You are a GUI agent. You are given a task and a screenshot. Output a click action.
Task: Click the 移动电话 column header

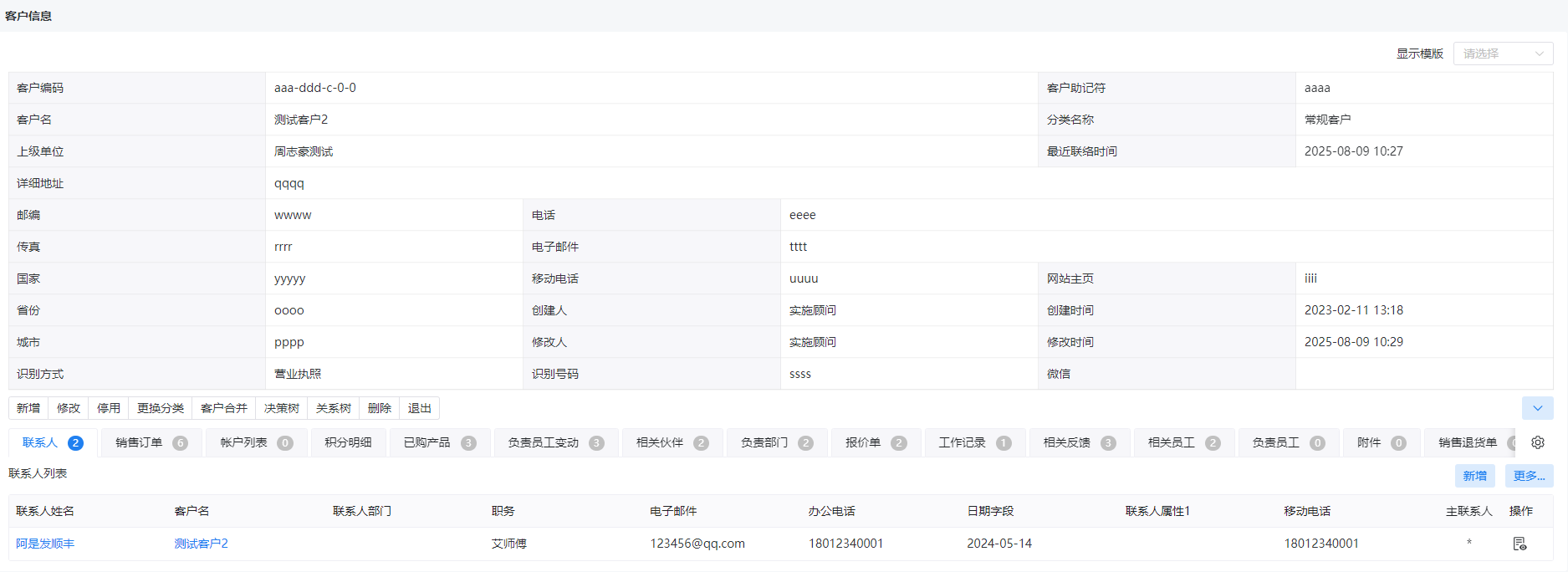pyautogui.click(x=1307, y=511)
